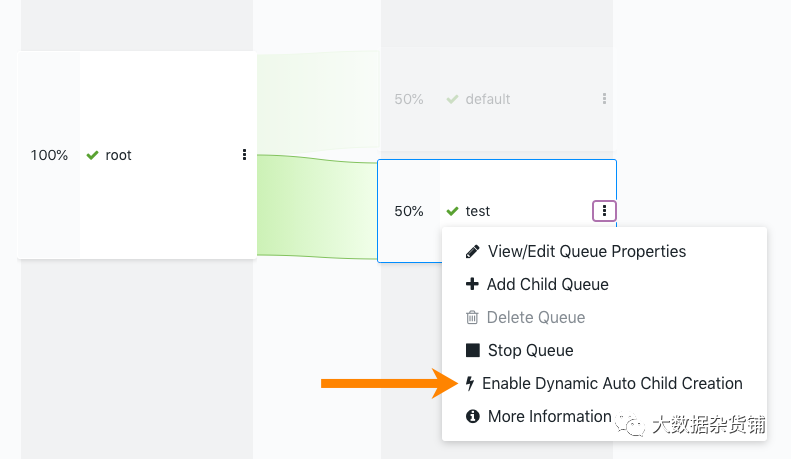This screenshot has height=459, width=791.
Task: Select Stop Queue in the context menu
Action: tap(530, 351)
